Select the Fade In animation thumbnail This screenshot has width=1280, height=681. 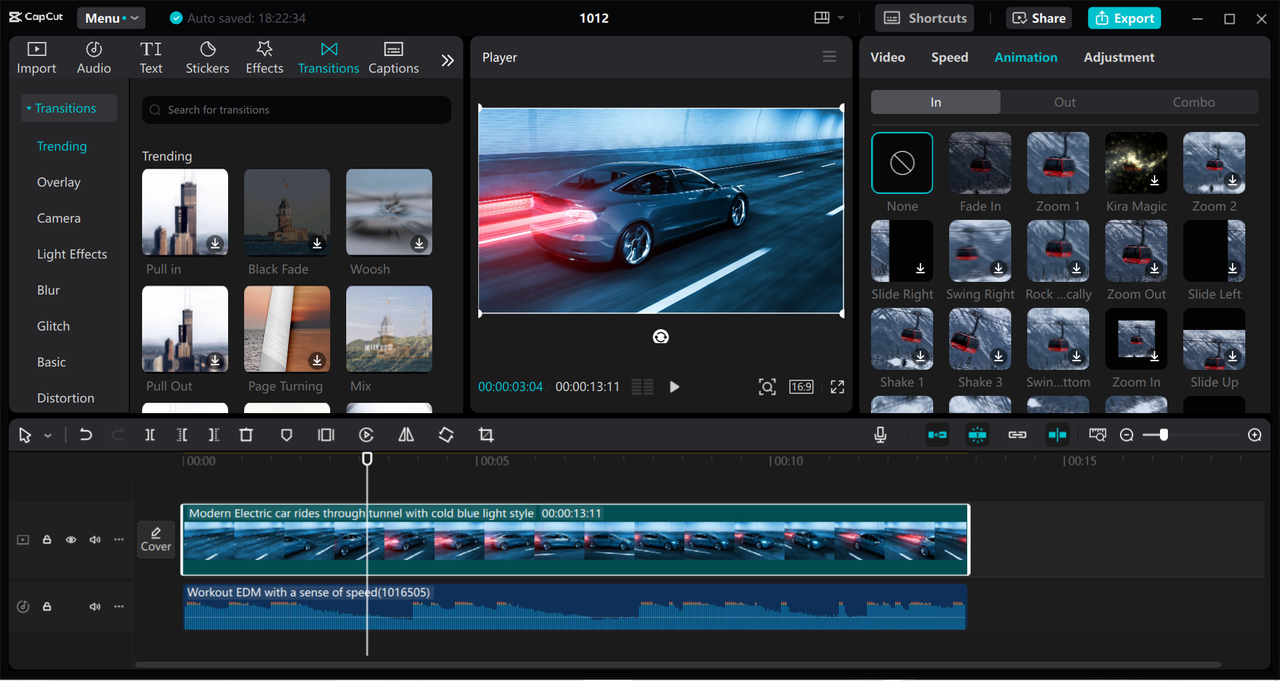[x=980, y=163]
